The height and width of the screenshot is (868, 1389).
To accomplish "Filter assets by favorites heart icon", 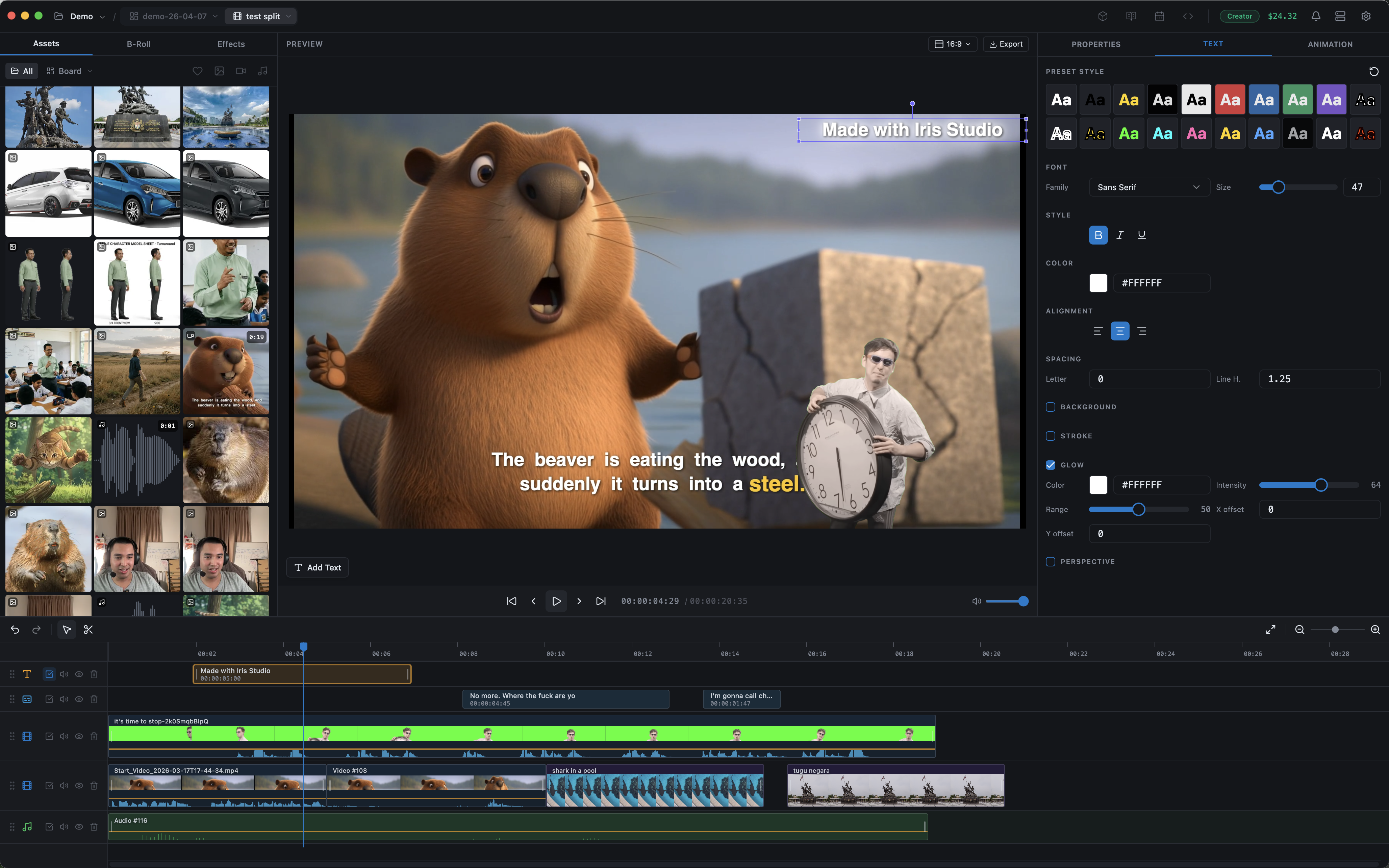I will point(198,71).
